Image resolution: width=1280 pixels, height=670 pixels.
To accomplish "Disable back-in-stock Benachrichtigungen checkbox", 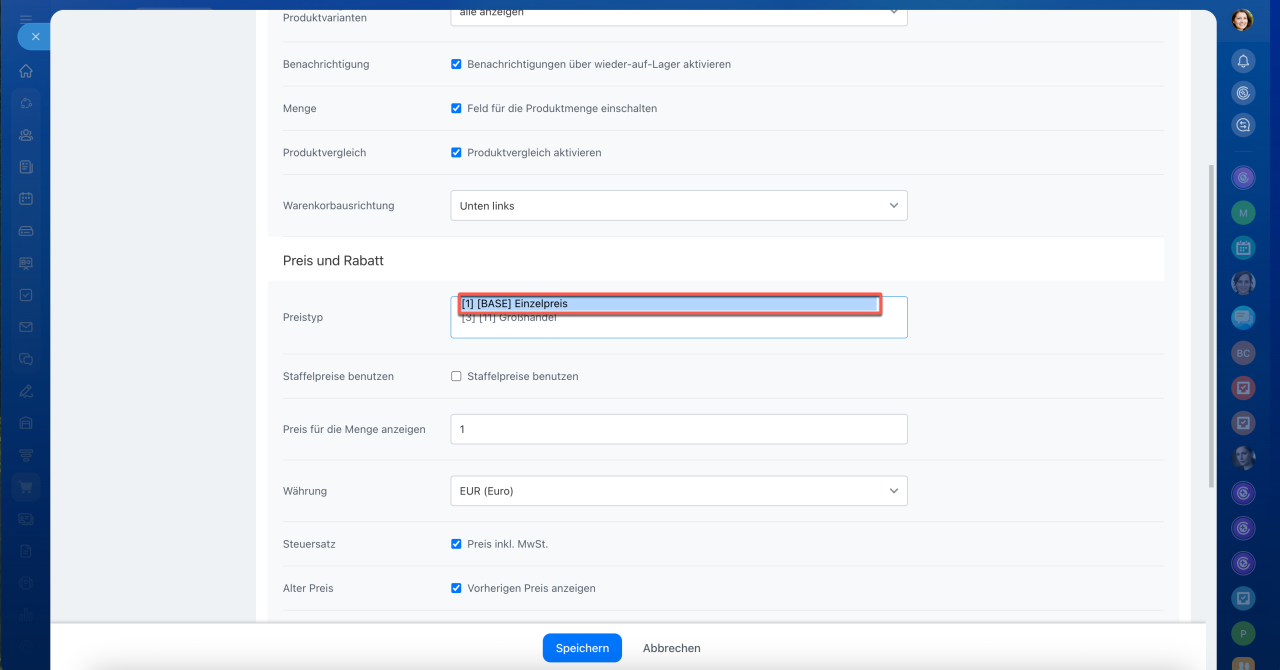I will pyautogui.click(x=456, y=64).
